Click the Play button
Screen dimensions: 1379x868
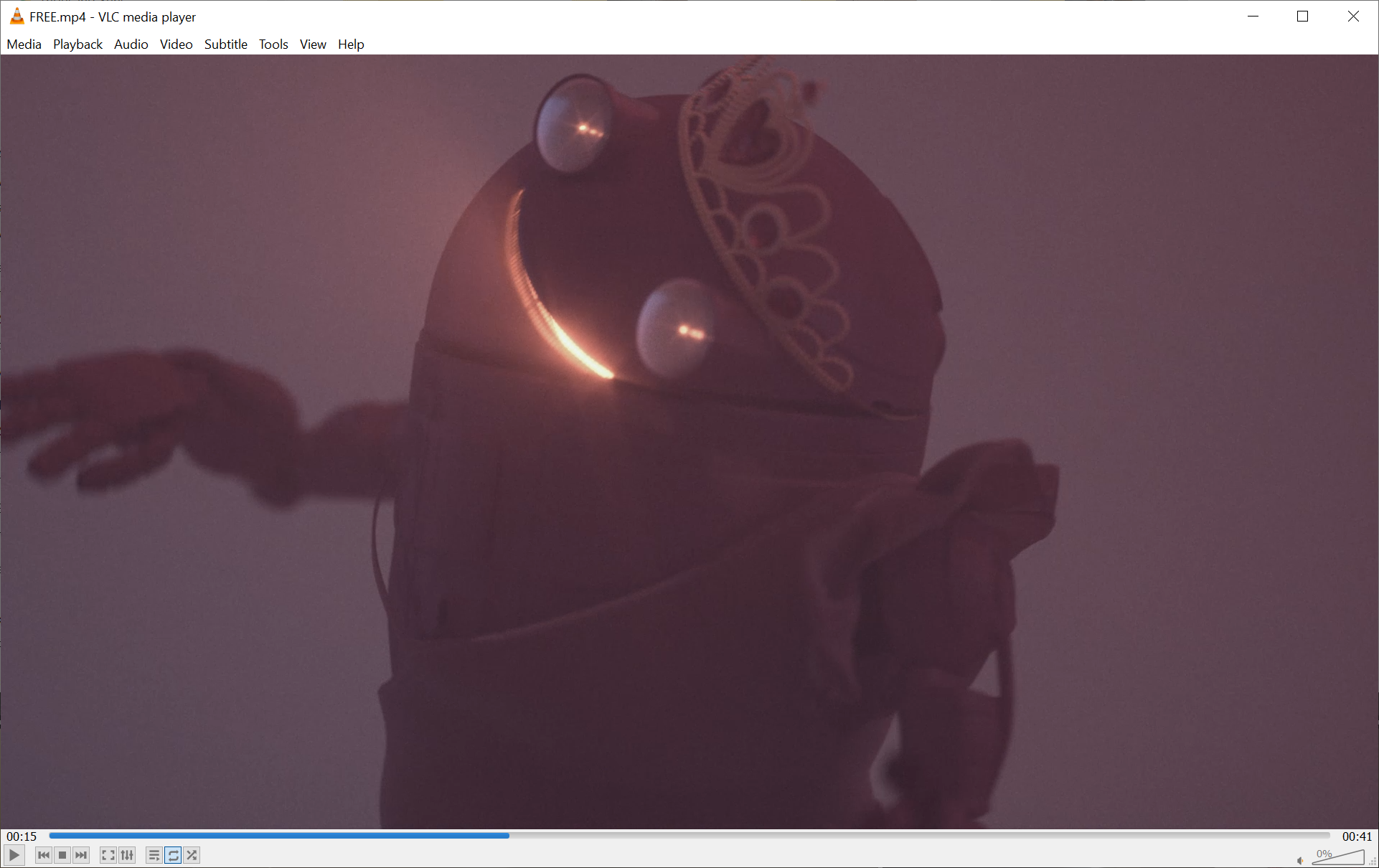[x=14, y=855]
